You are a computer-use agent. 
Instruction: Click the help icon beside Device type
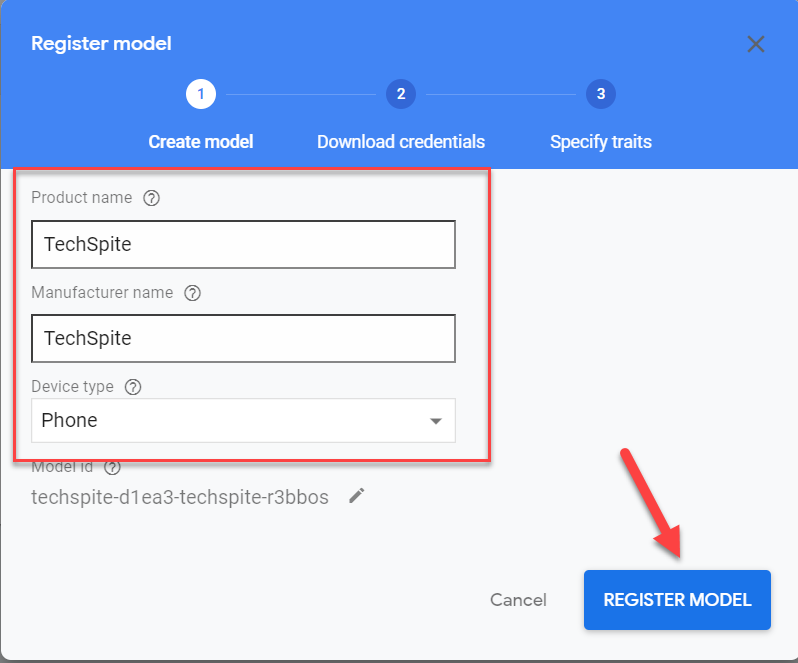point(133,386)
